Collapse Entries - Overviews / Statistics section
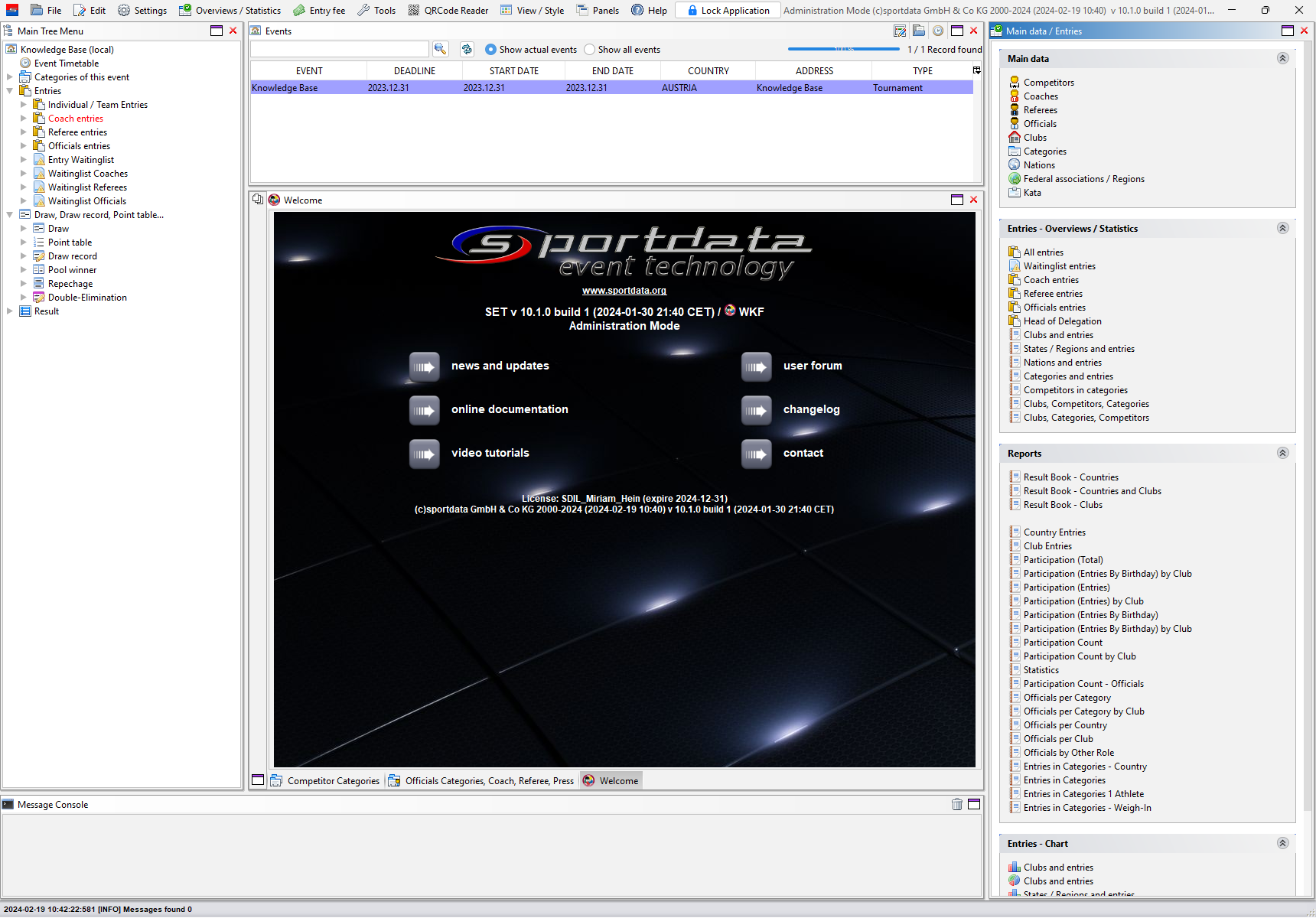Image resolution: width=1316 pixels, height=918 pixels. [x=1283, y=228]
